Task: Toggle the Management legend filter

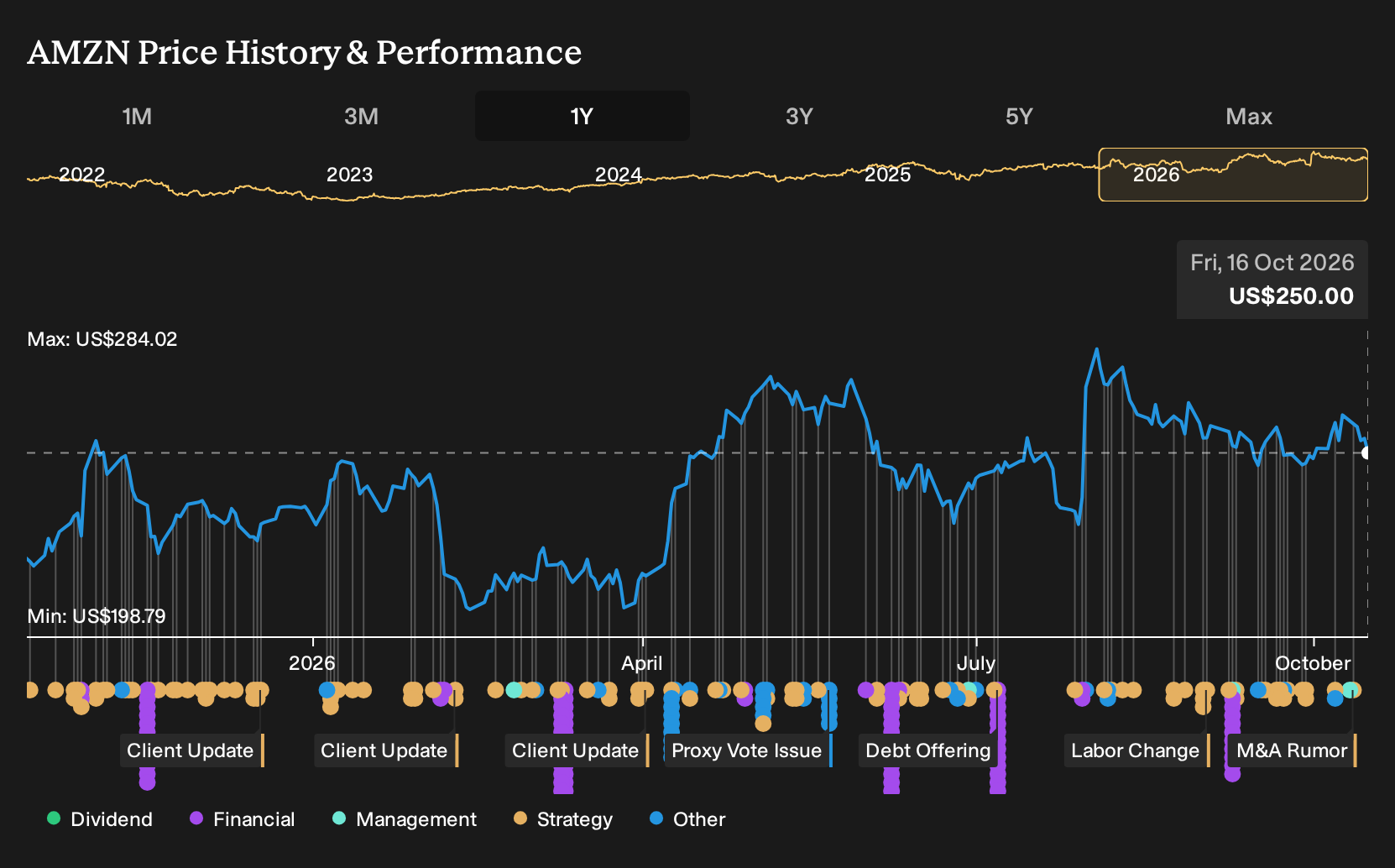Action: (x=405, y=819)
